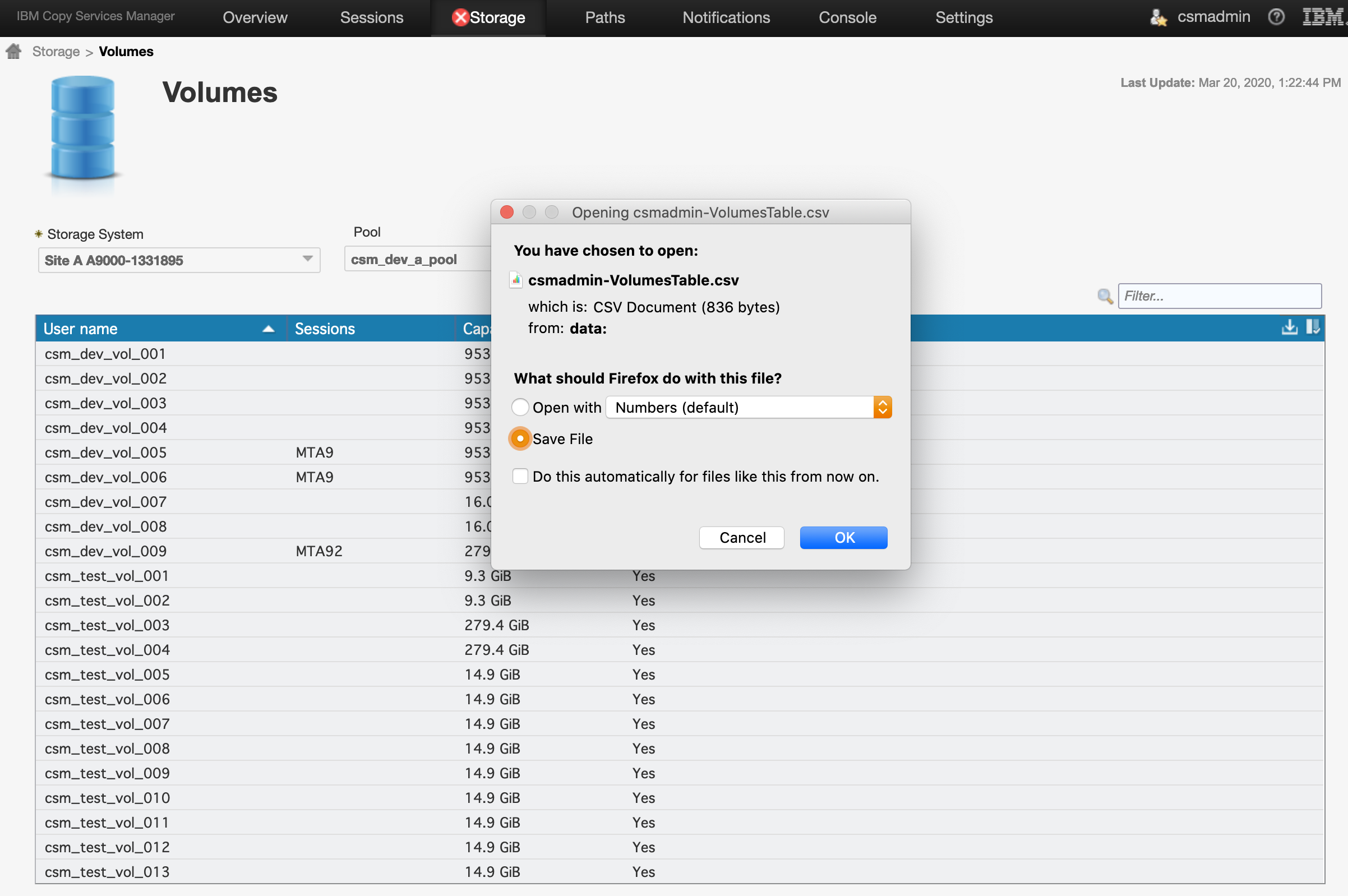Click the filter magnifying glass icon
The height and width of the screenshot is (896, 1348).
(1105, 296)
